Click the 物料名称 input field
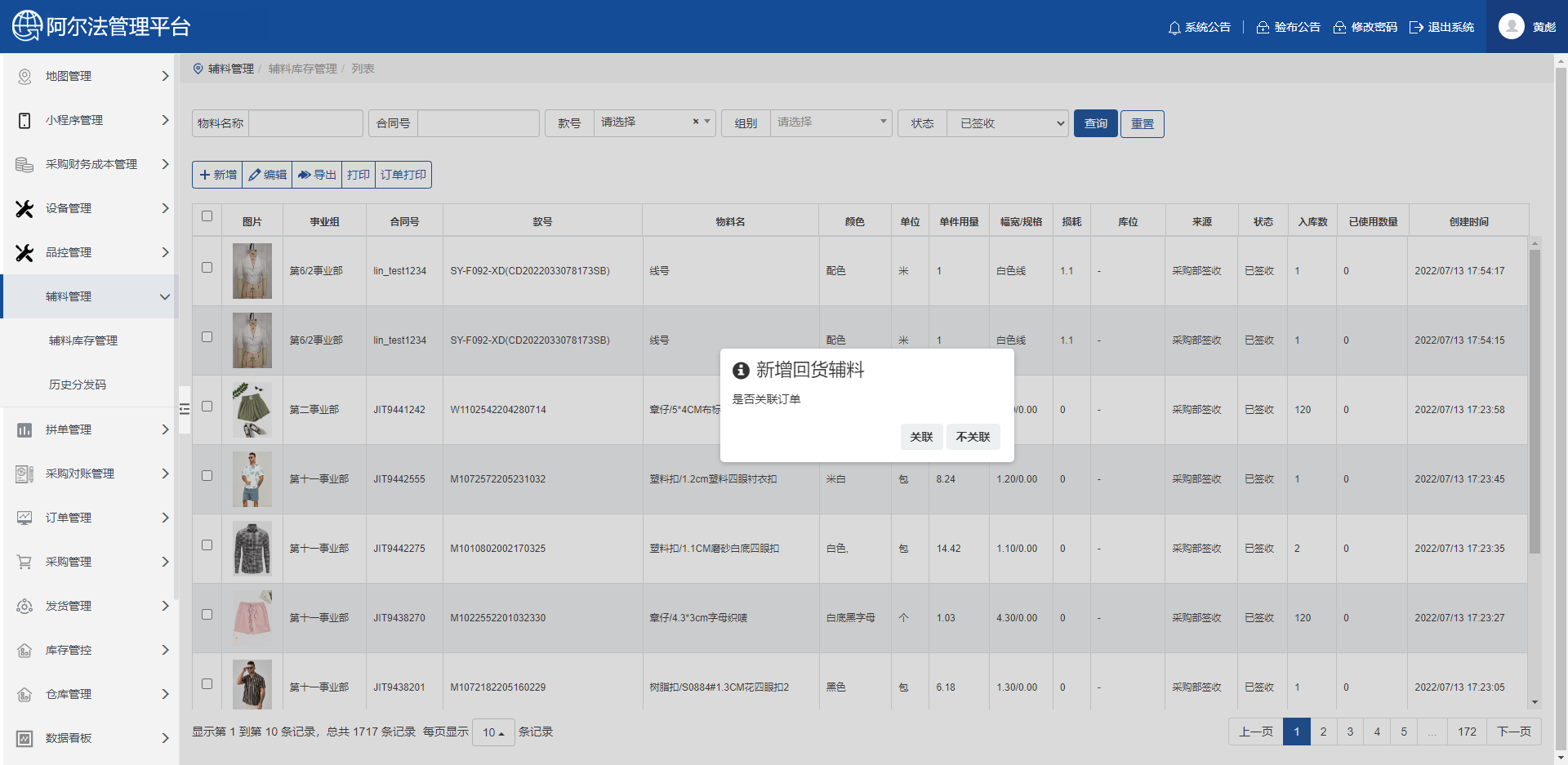The image size is (1568, 765). point(305,123)
